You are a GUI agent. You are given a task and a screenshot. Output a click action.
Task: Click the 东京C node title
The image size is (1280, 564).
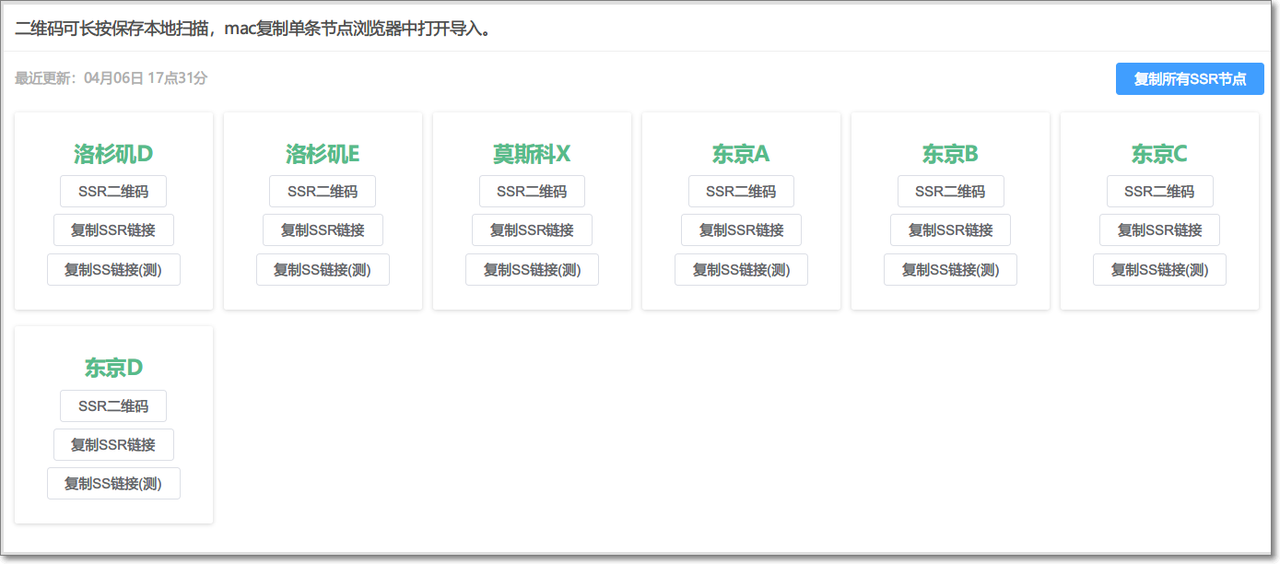click(1159, 154)
